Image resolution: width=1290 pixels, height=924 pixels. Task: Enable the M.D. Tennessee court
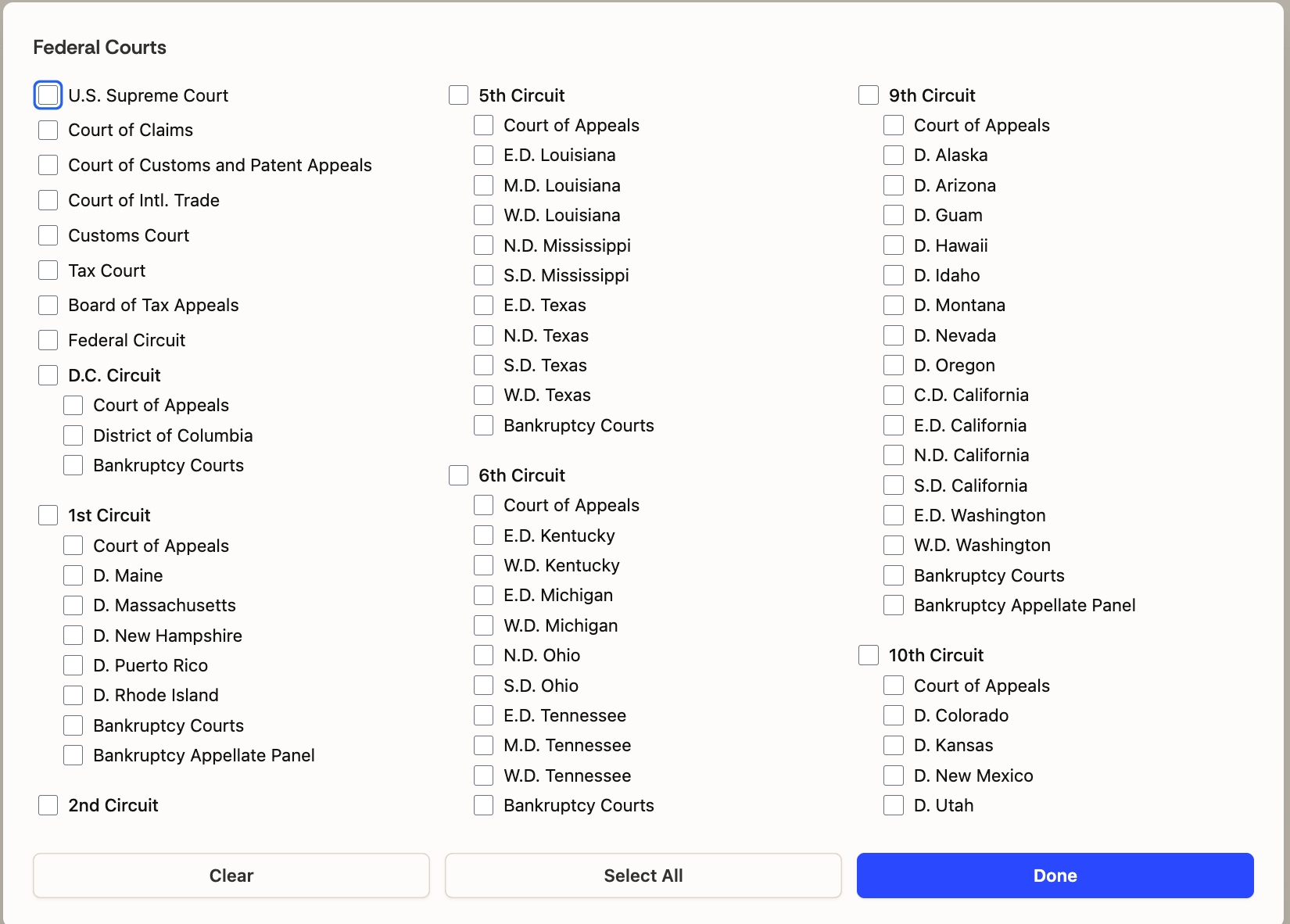tap(484, 745)
